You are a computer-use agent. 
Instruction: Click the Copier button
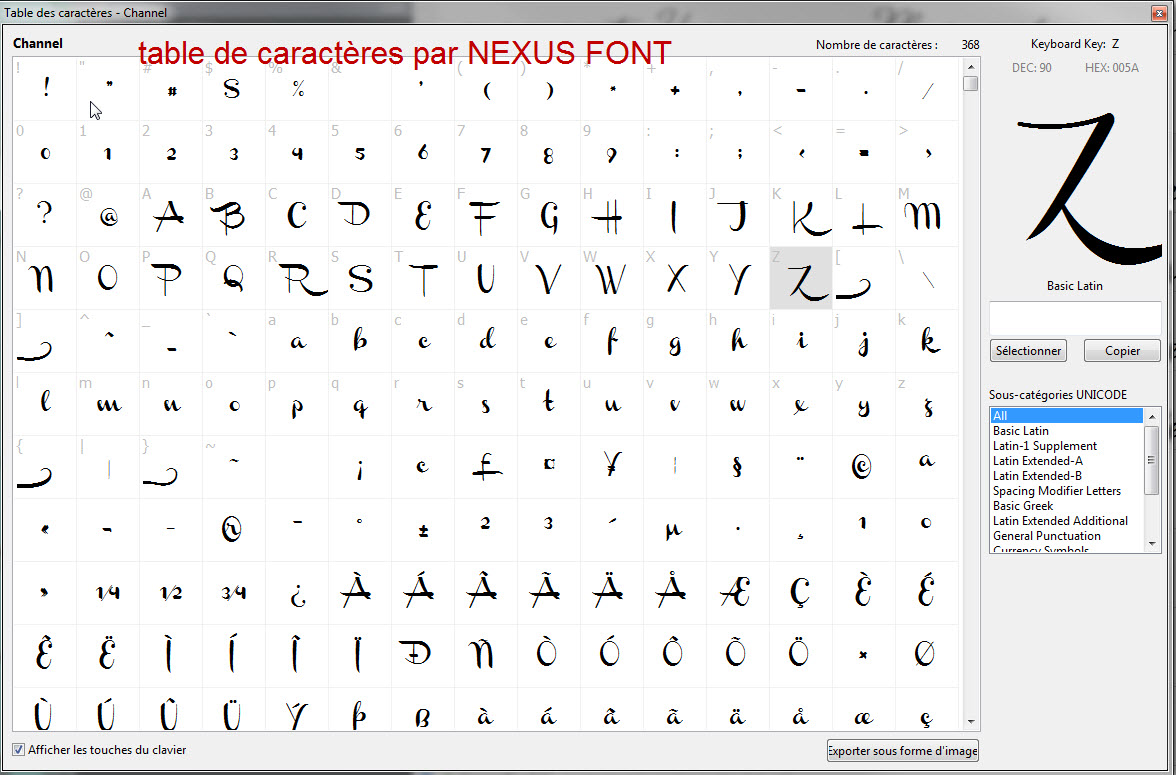tap(1123, 351)
